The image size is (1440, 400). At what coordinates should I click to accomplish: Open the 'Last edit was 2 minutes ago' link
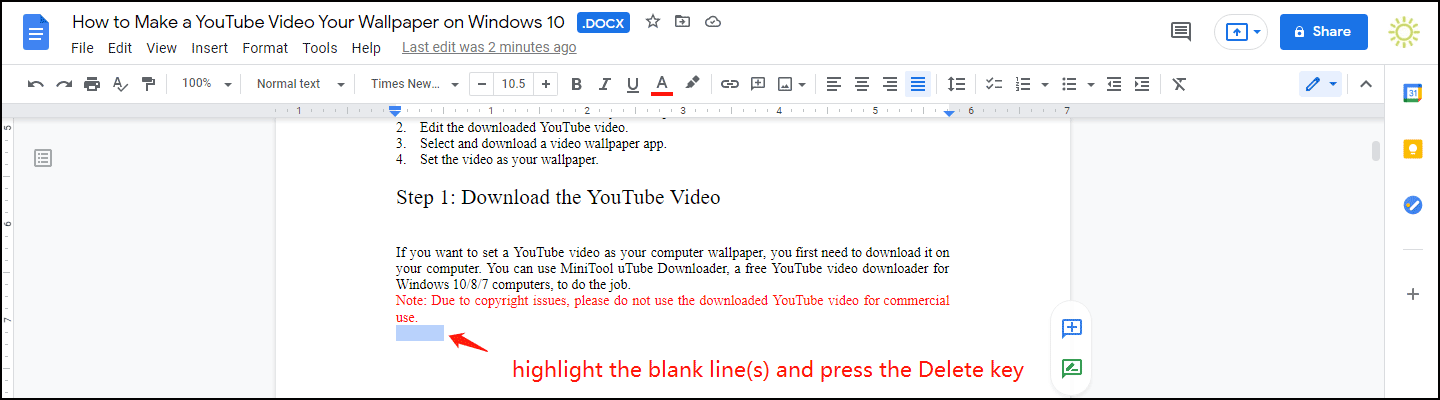click(x=489, y=47)
